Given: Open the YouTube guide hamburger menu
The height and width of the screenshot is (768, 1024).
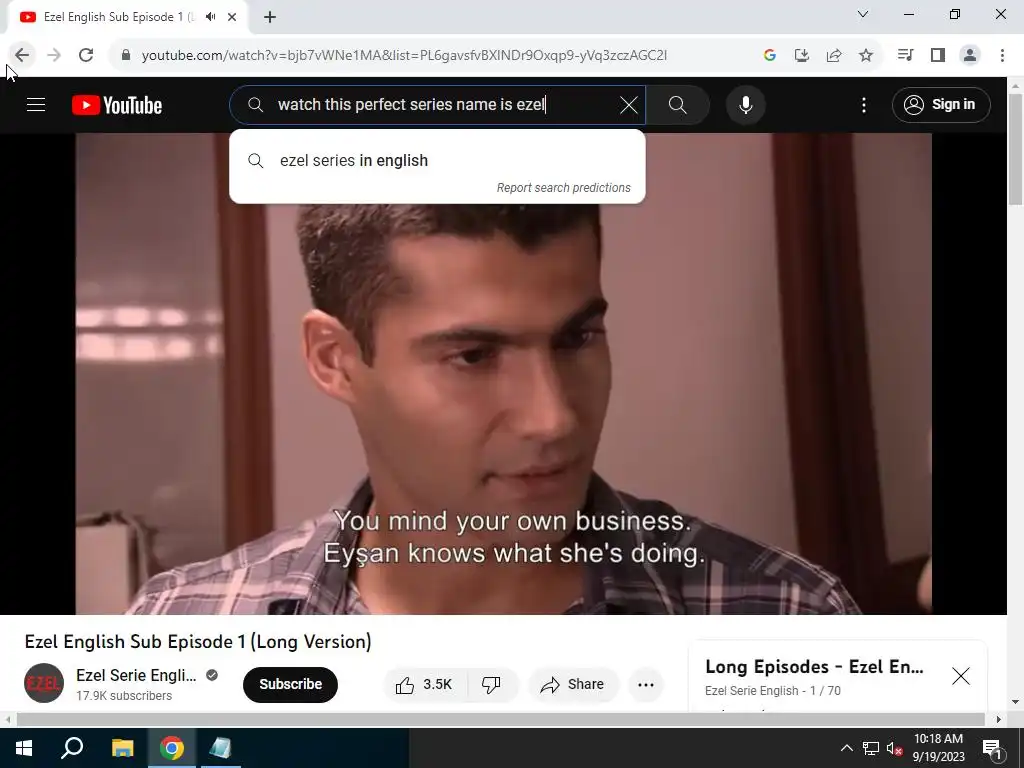Looking at the screenshot, I should point(36,104).
